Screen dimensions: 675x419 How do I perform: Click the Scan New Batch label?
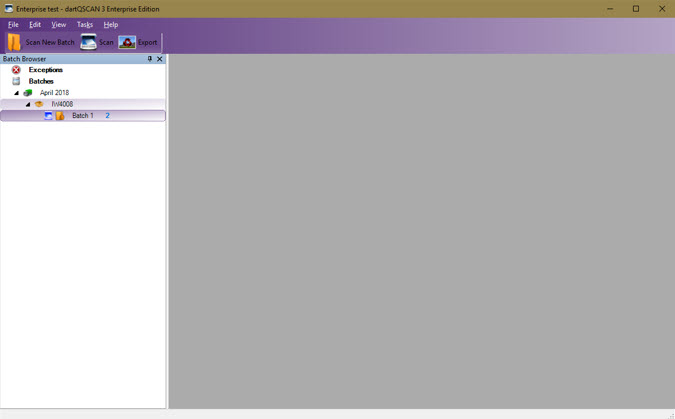tap(50, 42)
